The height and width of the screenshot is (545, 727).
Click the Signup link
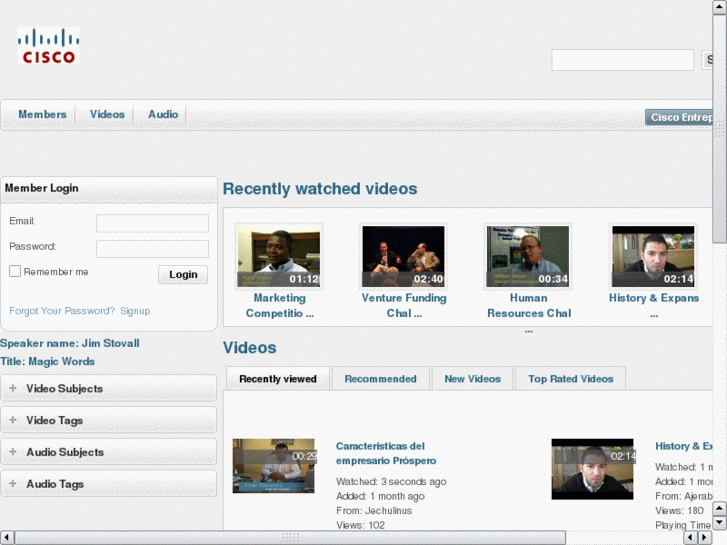pos(135,311)
